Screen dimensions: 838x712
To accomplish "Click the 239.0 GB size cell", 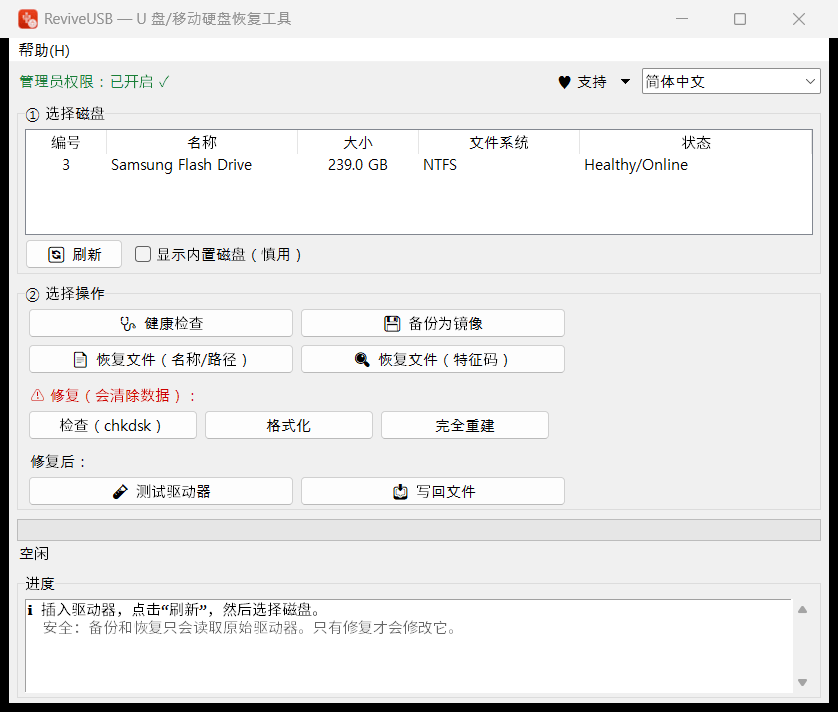I will click(358, 165).
